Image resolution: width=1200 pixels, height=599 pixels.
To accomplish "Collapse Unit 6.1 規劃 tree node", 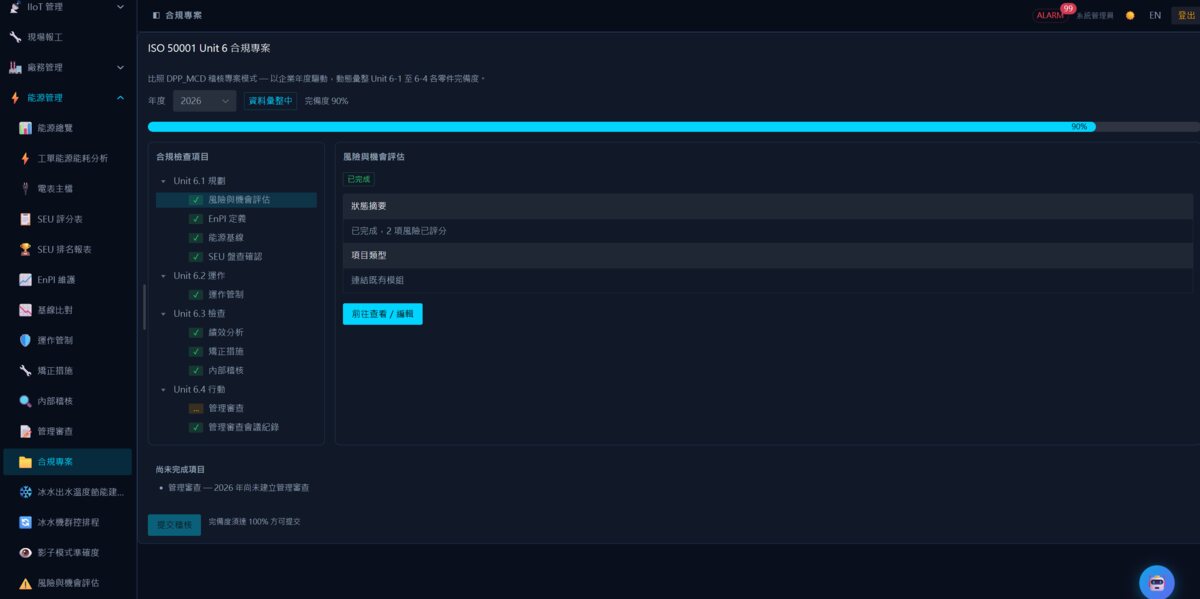I will coord(163,181).
